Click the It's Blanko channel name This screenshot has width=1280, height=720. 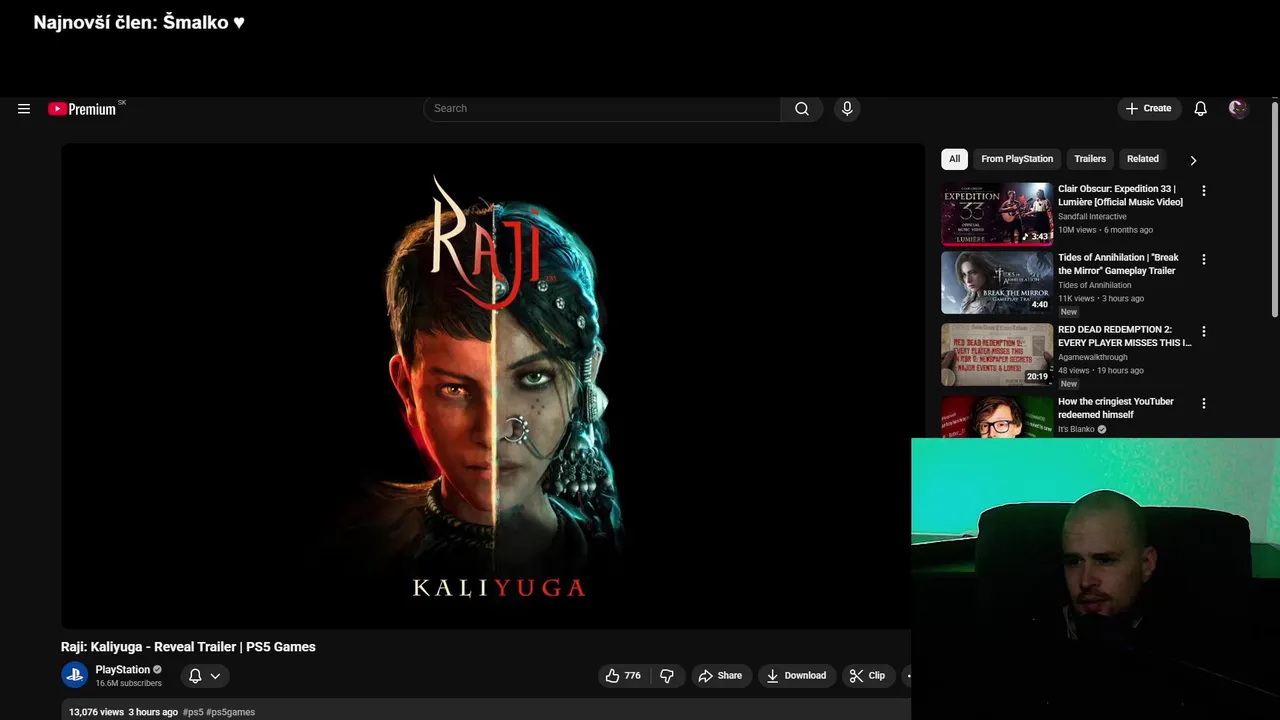point(1076,429)
